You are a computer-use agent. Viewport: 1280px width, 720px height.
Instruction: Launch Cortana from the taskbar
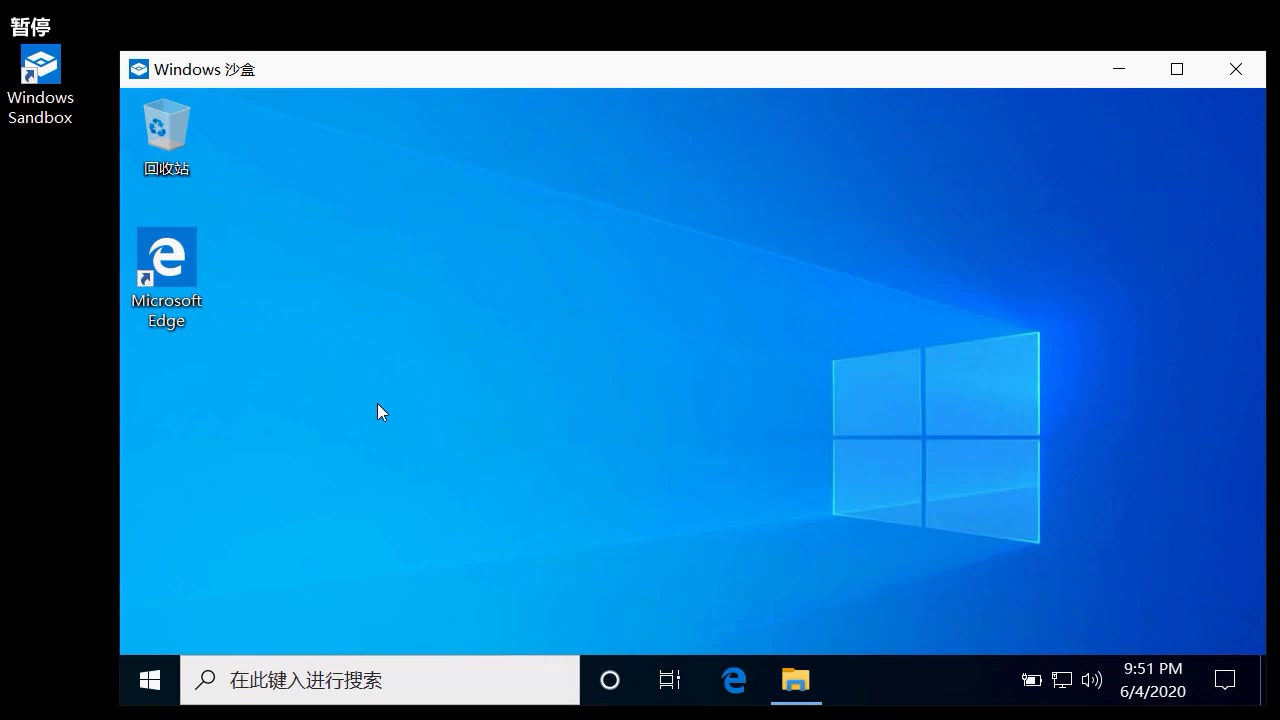tap(609, 680)
